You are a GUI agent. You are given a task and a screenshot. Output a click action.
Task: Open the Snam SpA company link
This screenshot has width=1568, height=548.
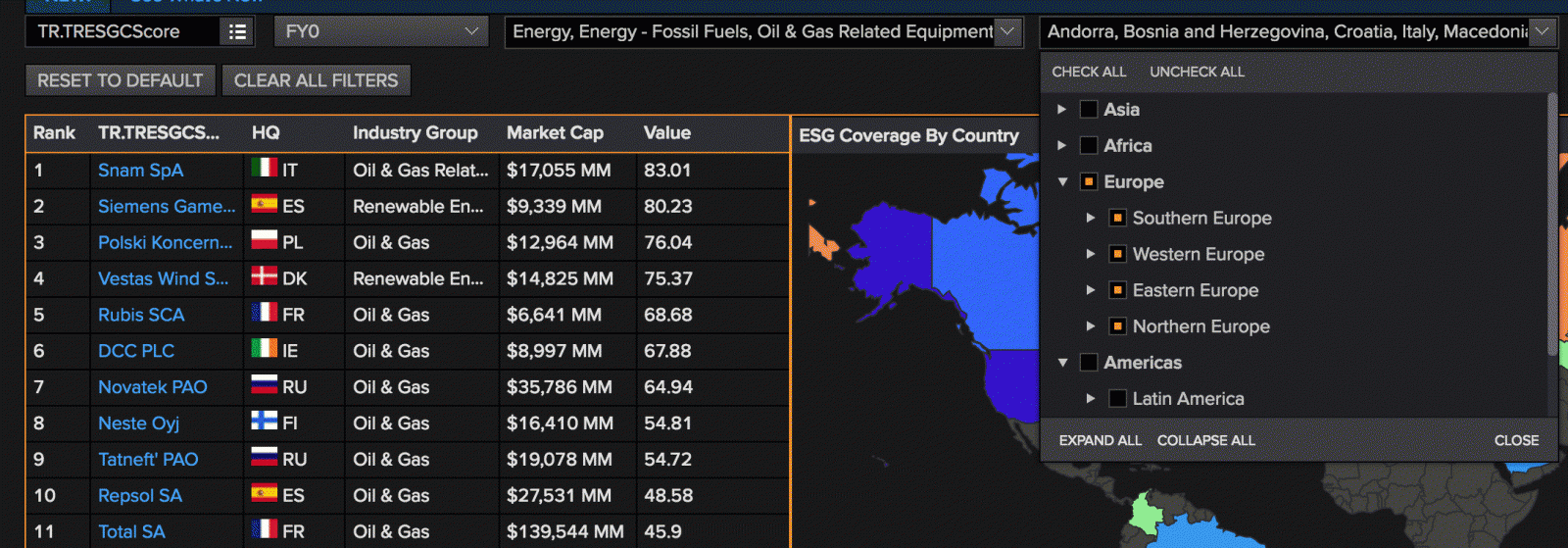(140, 170)
